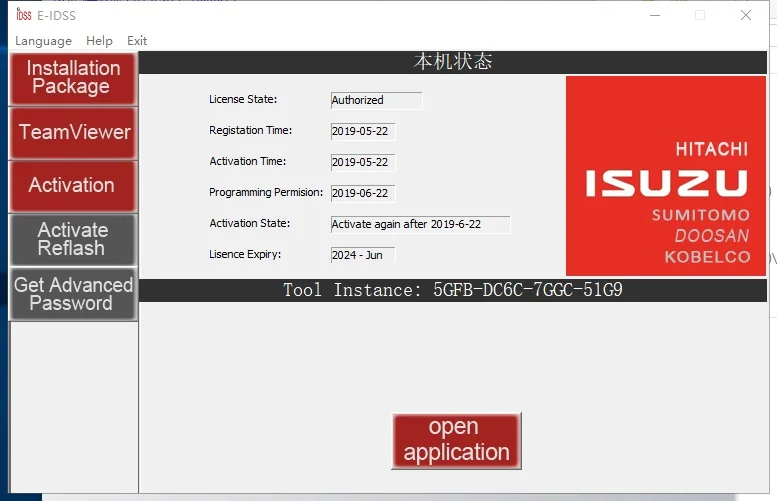
Task: Click the KOBELCO text in logo
Action: coord(707,257)
